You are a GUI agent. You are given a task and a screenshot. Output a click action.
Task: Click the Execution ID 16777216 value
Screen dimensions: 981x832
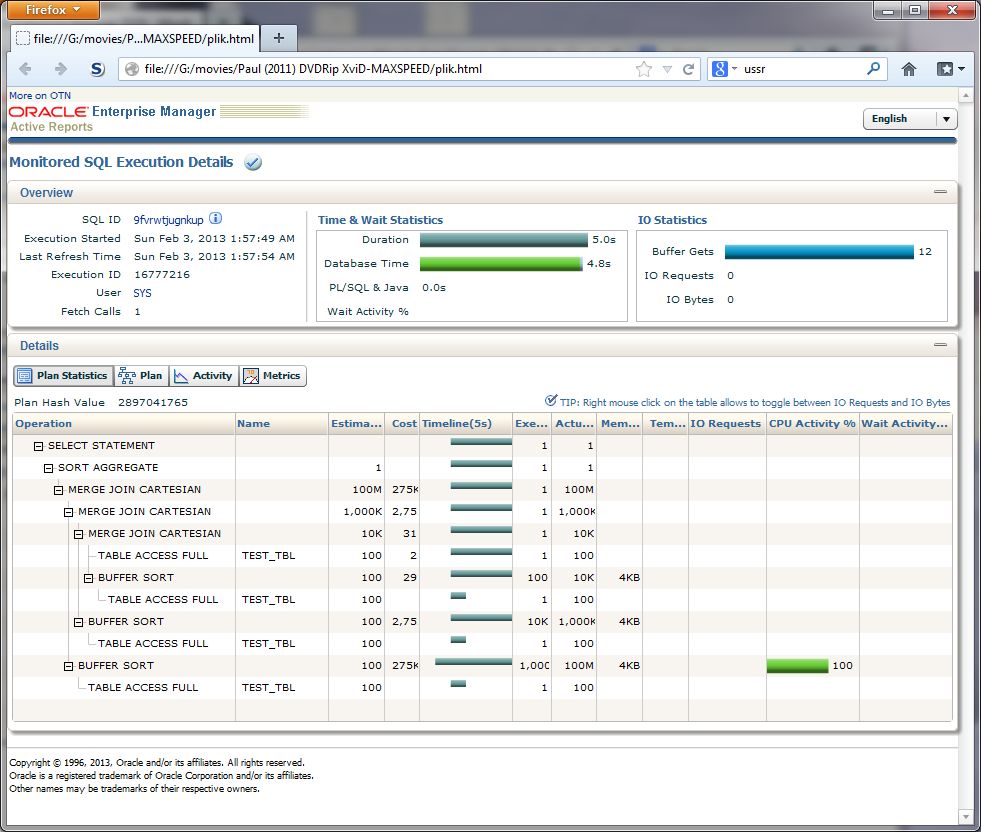point(162,275)
